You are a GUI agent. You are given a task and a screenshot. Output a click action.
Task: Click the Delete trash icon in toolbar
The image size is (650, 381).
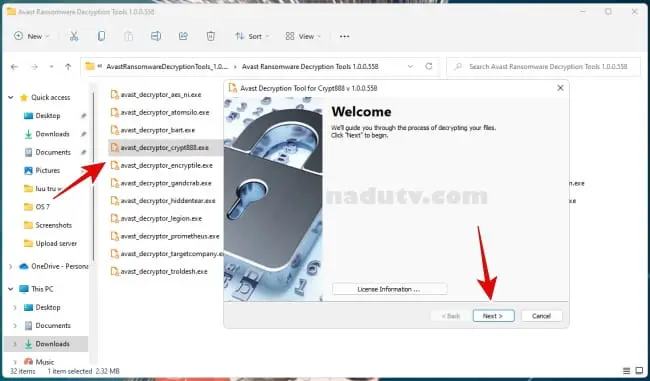coord(211,36)
